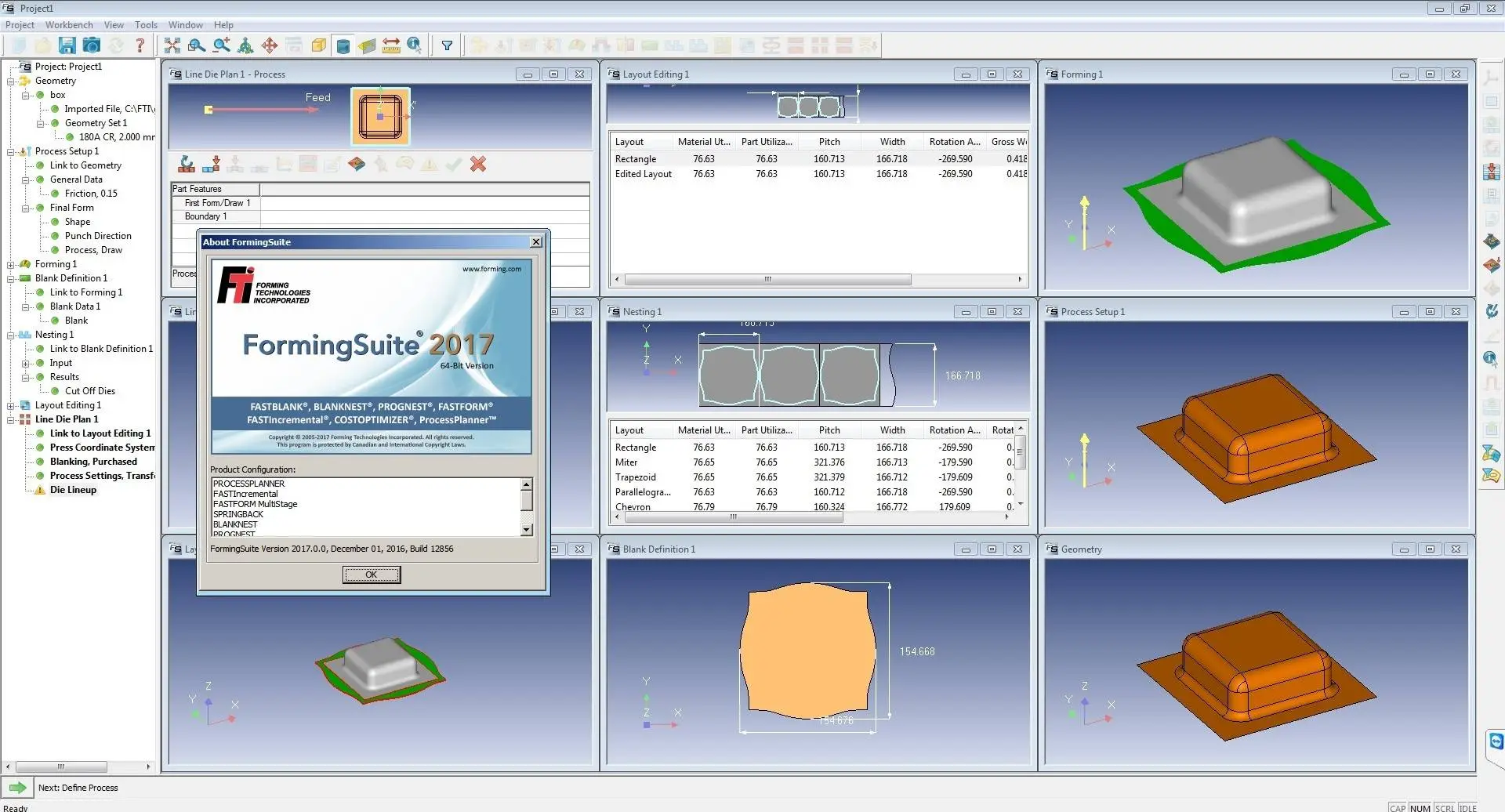Click the refresh stations icon in Line Die Plan
1505x812 pixels.
coord(187,164)
